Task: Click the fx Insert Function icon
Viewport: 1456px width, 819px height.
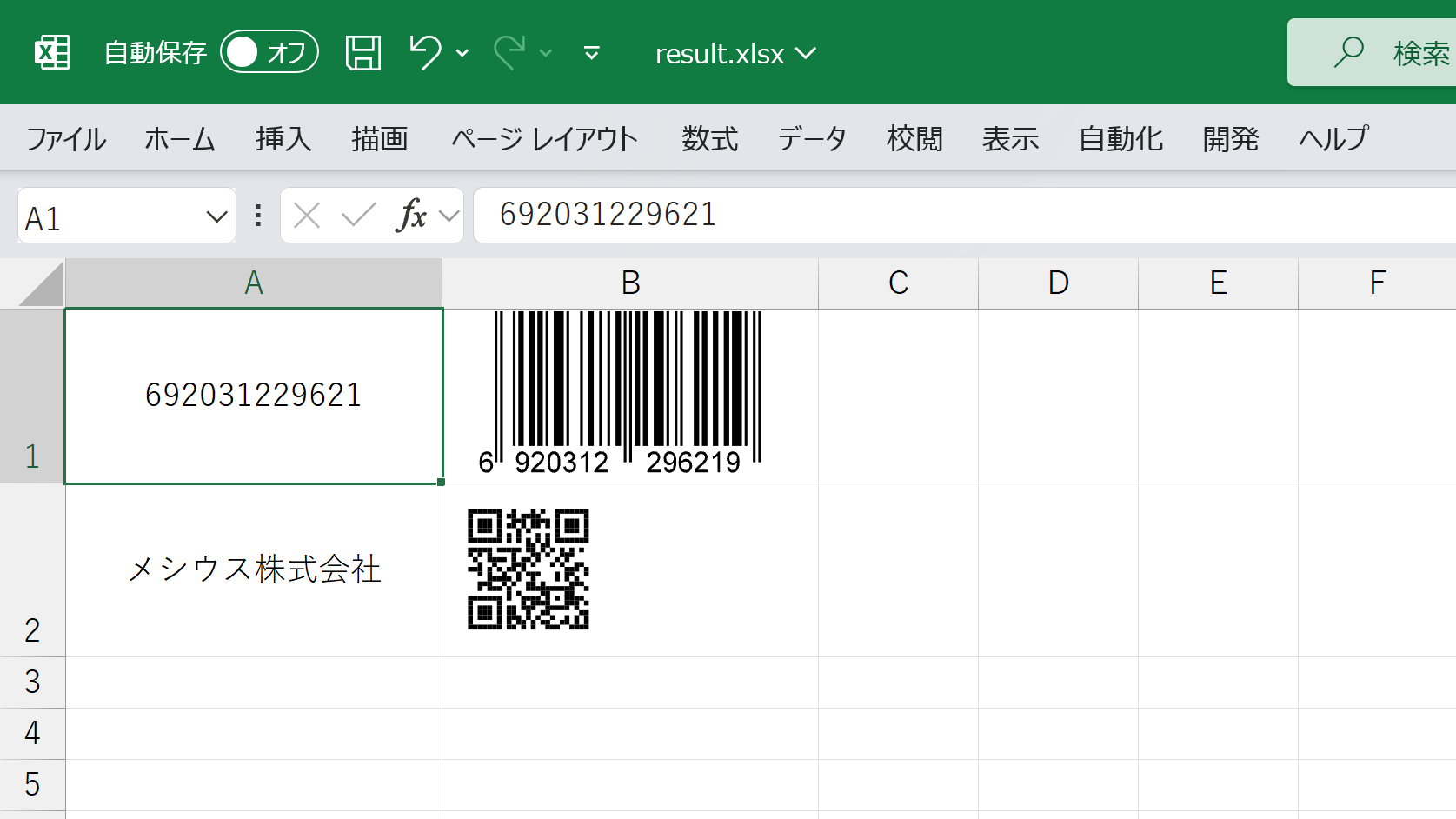Action: [411, 215]
